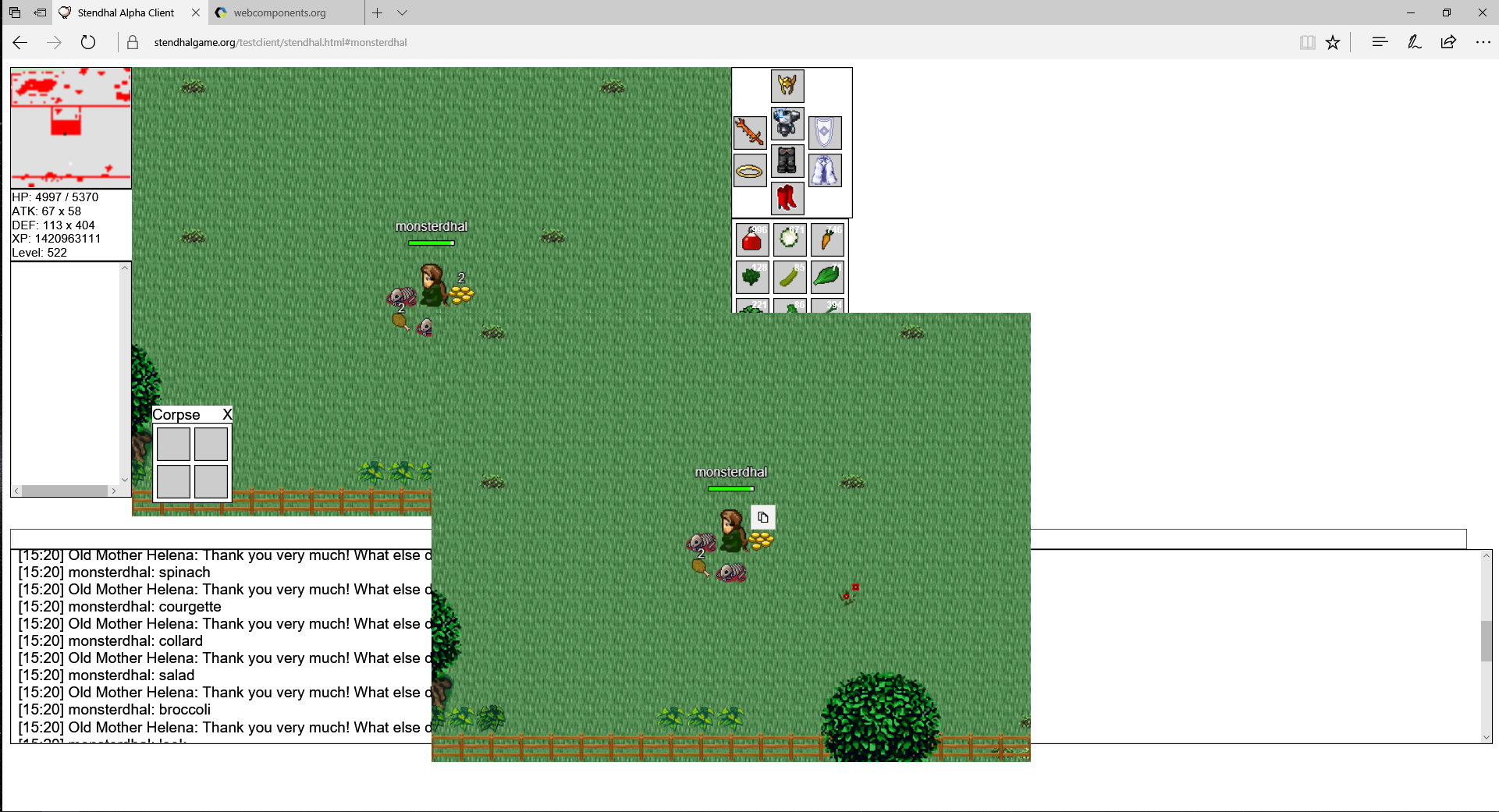Go back to the previous page
This screenshot has width=1499, height=812.
(20, 42)
